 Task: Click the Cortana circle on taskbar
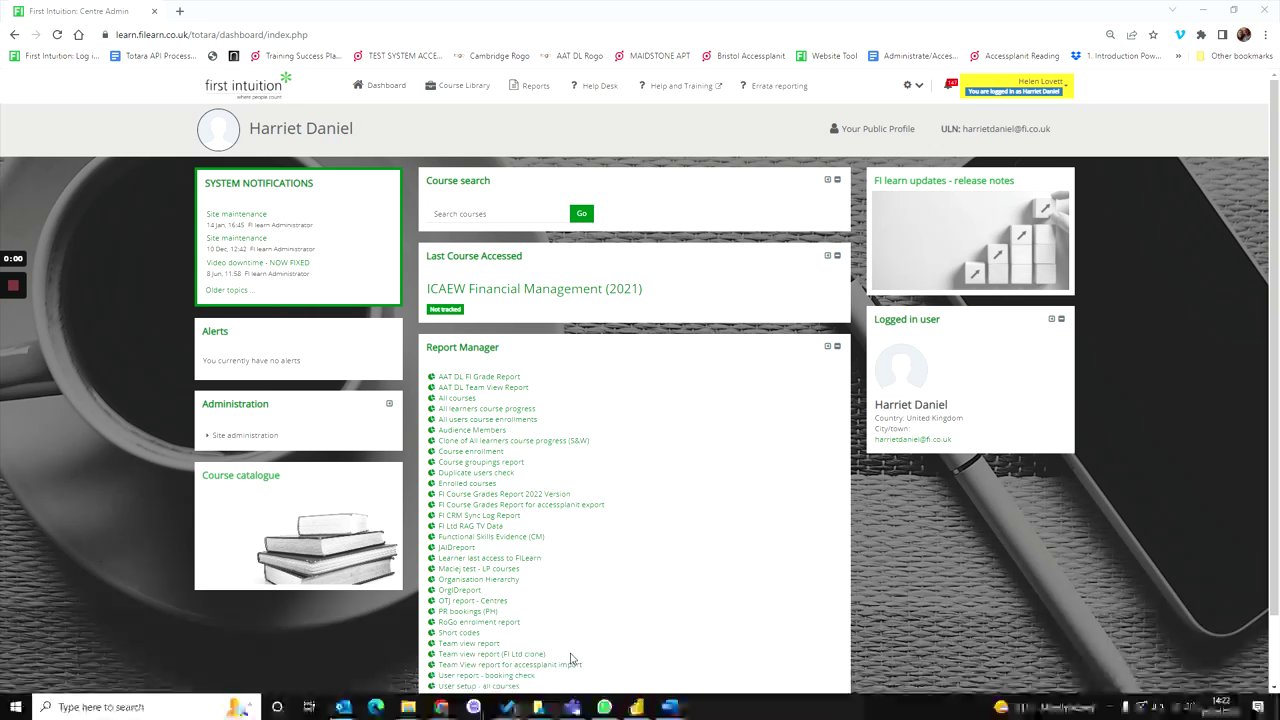277,707
